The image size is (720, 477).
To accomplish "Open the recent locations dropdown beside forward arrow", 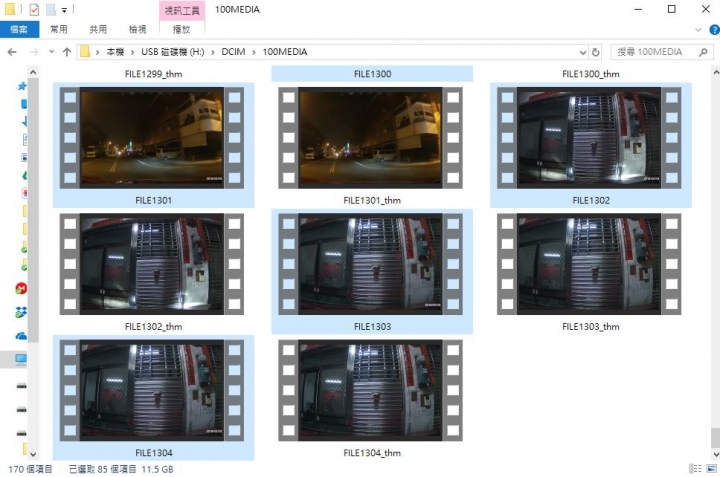I will tap(51, 52).
